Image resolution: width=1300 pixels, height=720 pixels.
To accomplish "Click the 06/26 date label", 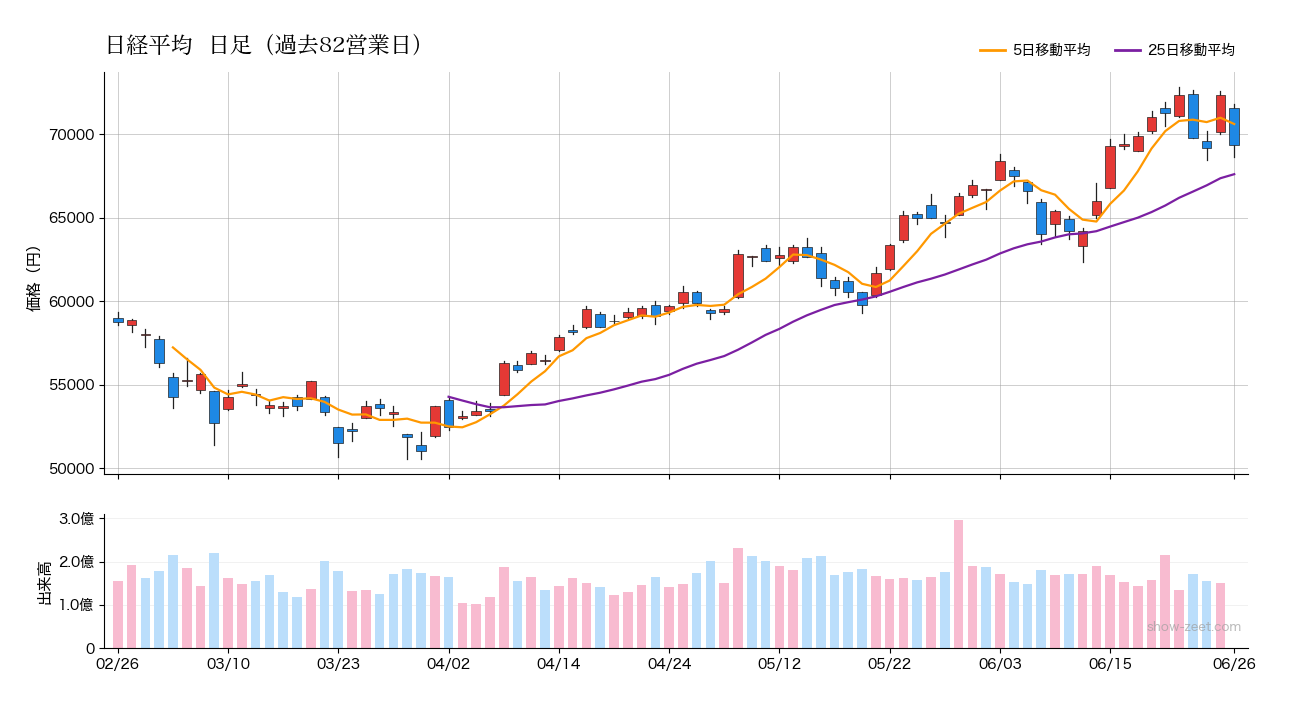I will tap(1234, 664).
